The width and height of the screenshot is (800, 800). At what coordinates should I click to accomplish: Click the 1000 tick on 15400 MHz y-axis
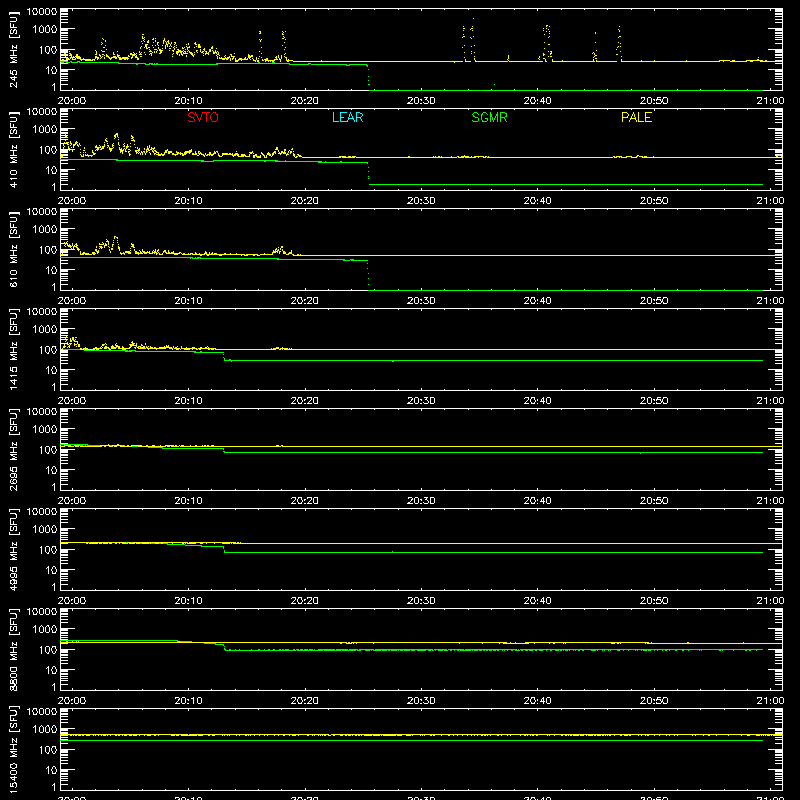[45, 730]
